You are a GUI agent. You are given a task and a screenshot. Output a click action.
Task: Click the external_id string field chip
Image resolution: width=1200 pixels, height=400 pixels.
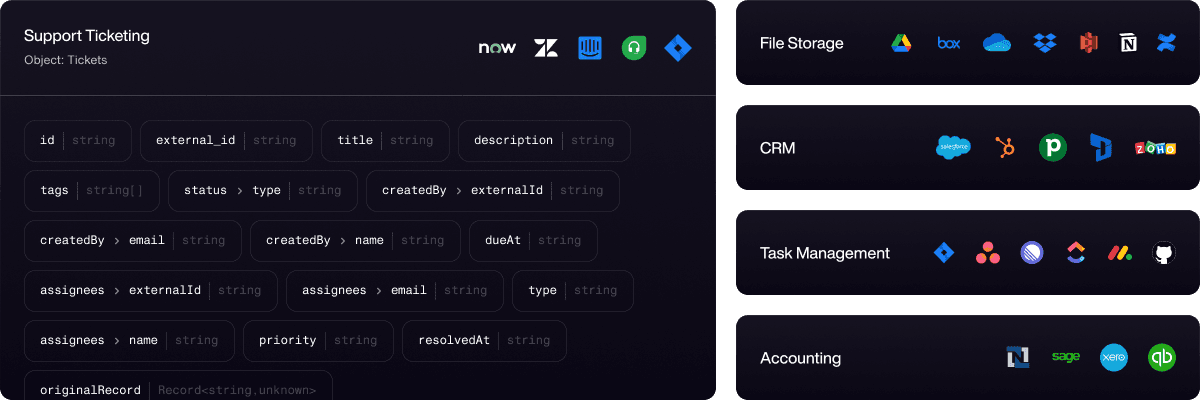(x=226, y=141)
